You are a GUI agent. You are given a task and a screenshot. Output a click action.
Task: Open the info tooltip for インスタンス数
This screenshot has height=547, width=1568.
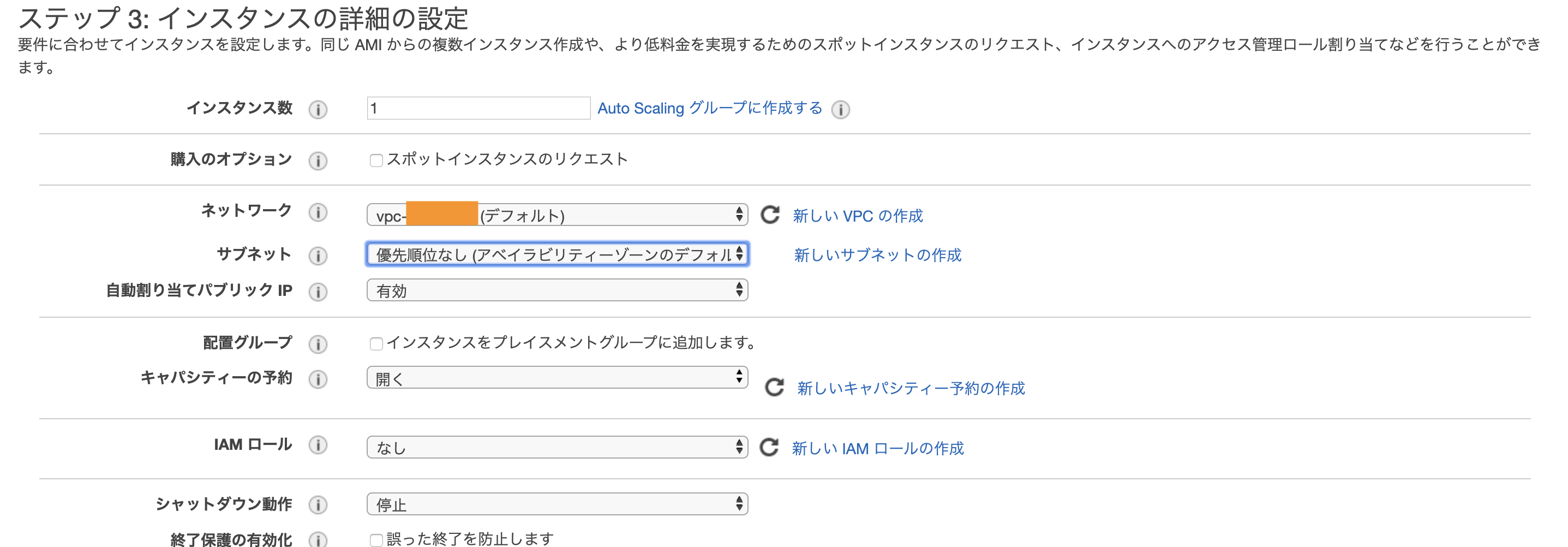319,110
